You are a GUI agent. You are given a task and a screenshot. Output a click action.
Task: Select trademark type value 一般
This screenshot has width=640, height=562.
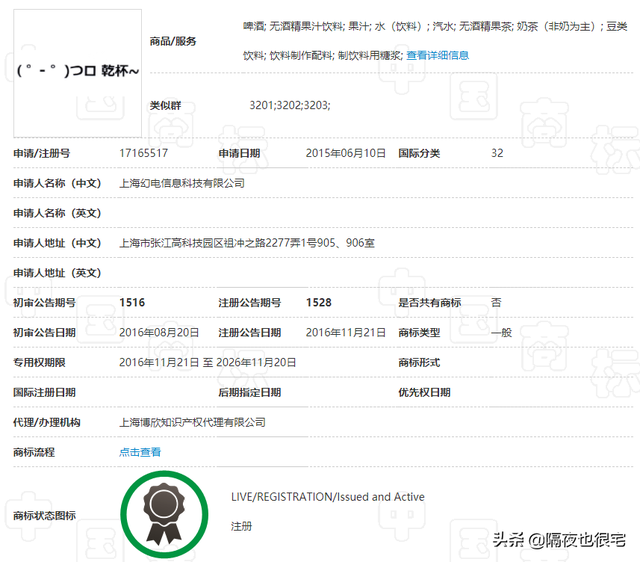pos(502,333)
